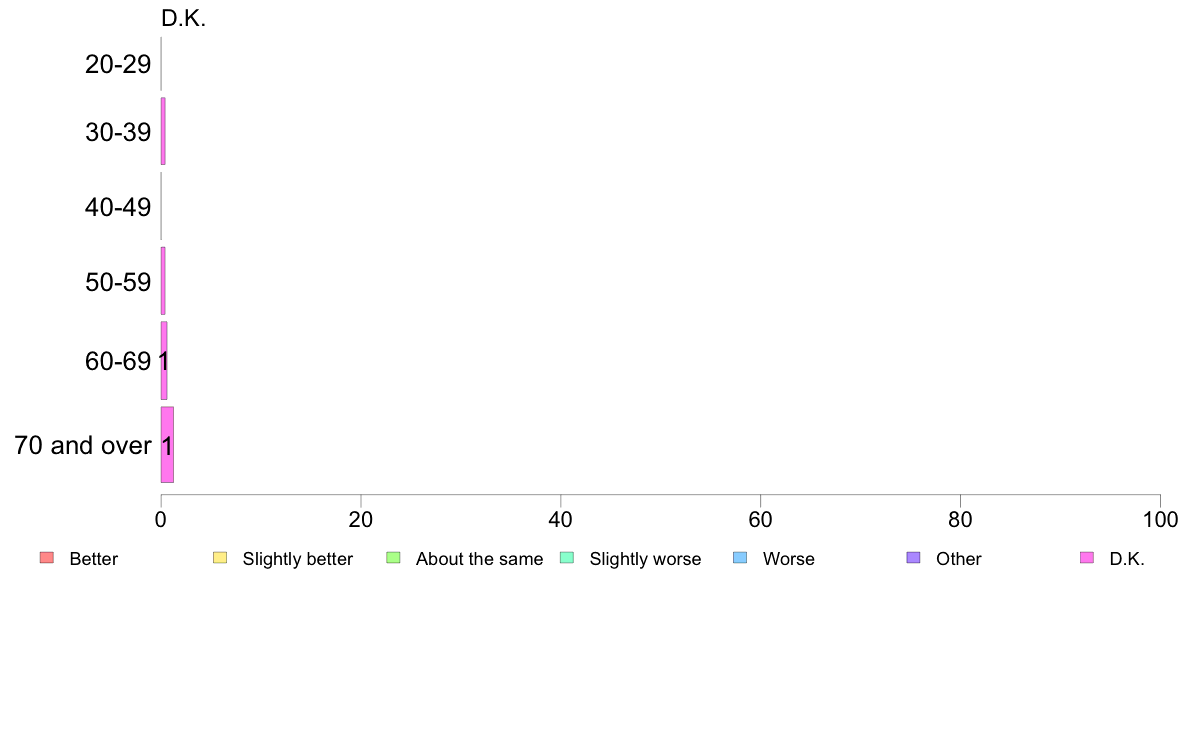Click the Better red legend swatch
1188x736 pixels.
pos(47,558)
